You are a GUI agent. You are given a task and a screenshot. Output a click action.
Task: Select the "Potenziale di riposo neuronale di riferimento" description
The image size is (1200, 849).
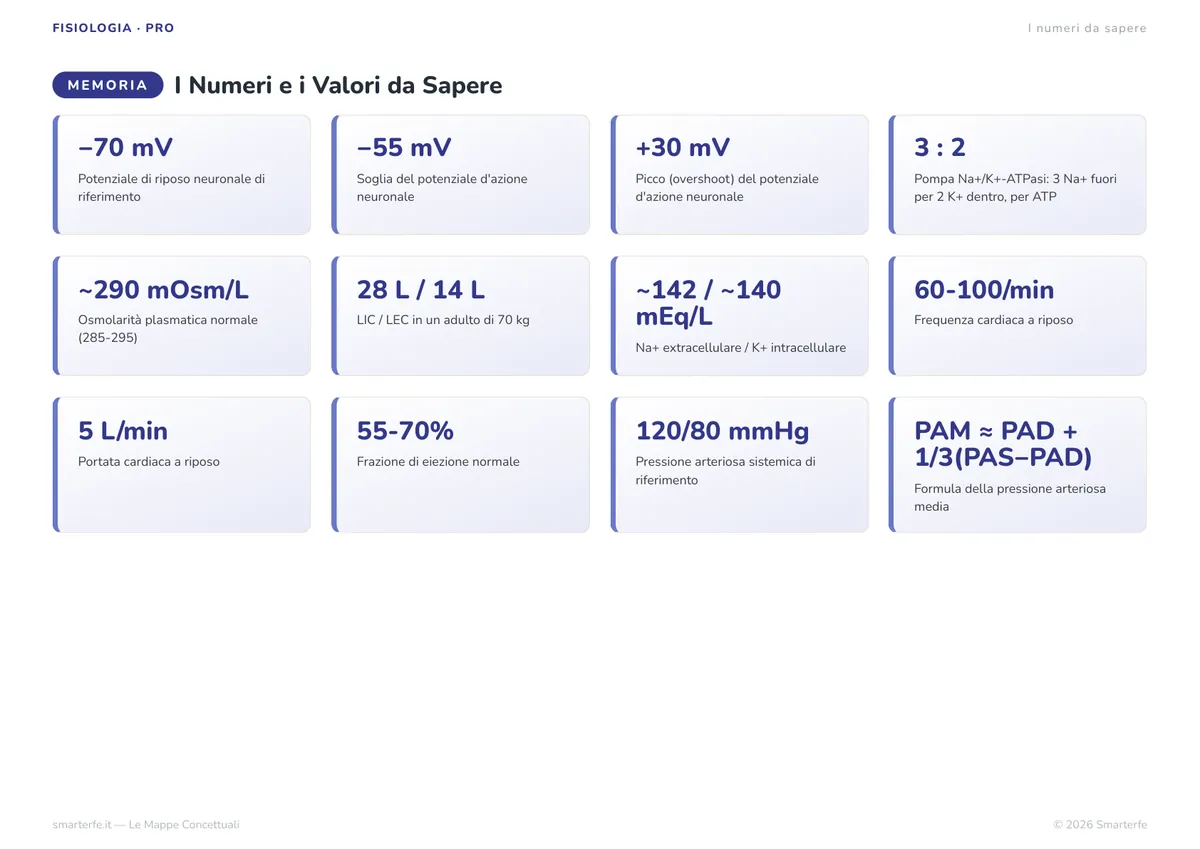point(171,188)
